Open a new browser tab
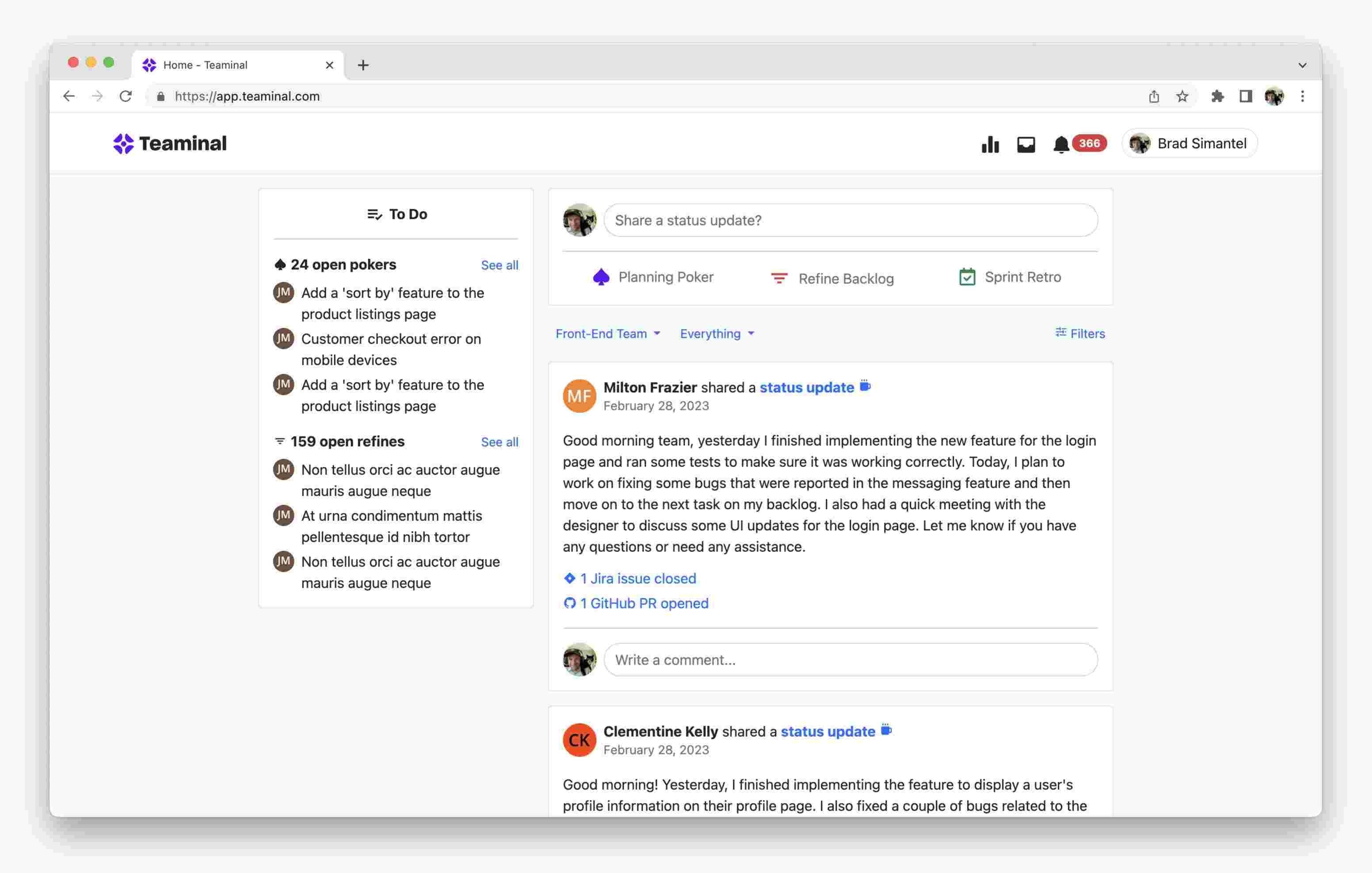This screenshot has width=1372, height=873. 363,65
